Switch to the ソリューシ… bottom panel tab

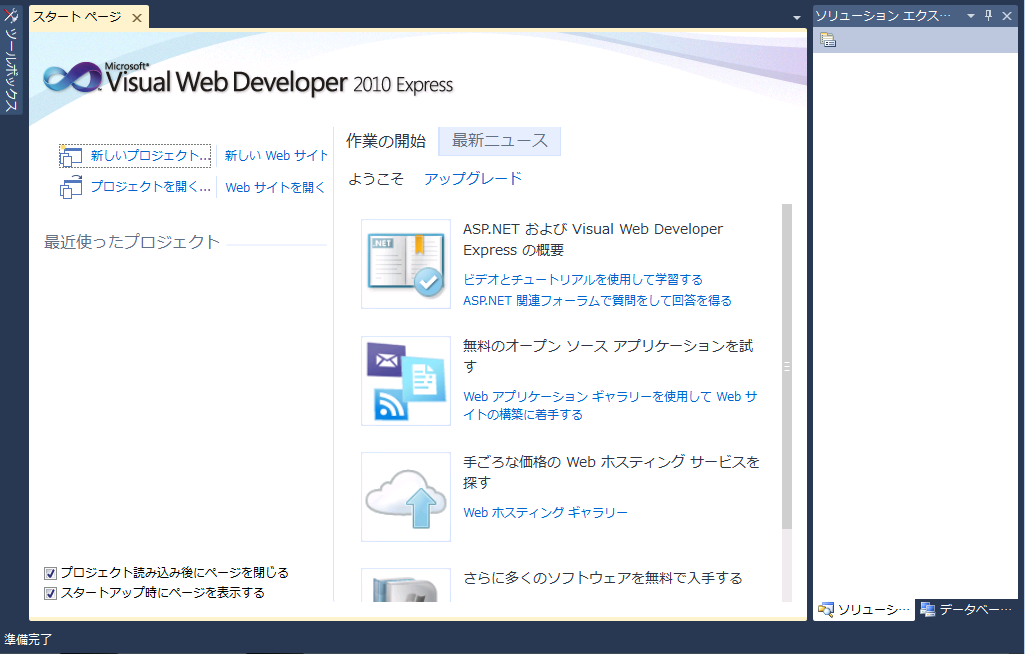pyautogui.click(x=864, y=610)
